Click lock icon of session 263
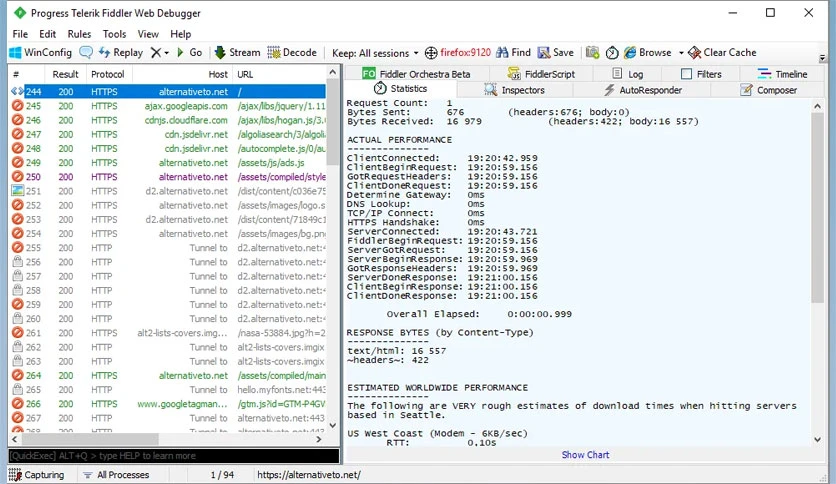This screenshot has width=836, height=484. pos(18,361)
